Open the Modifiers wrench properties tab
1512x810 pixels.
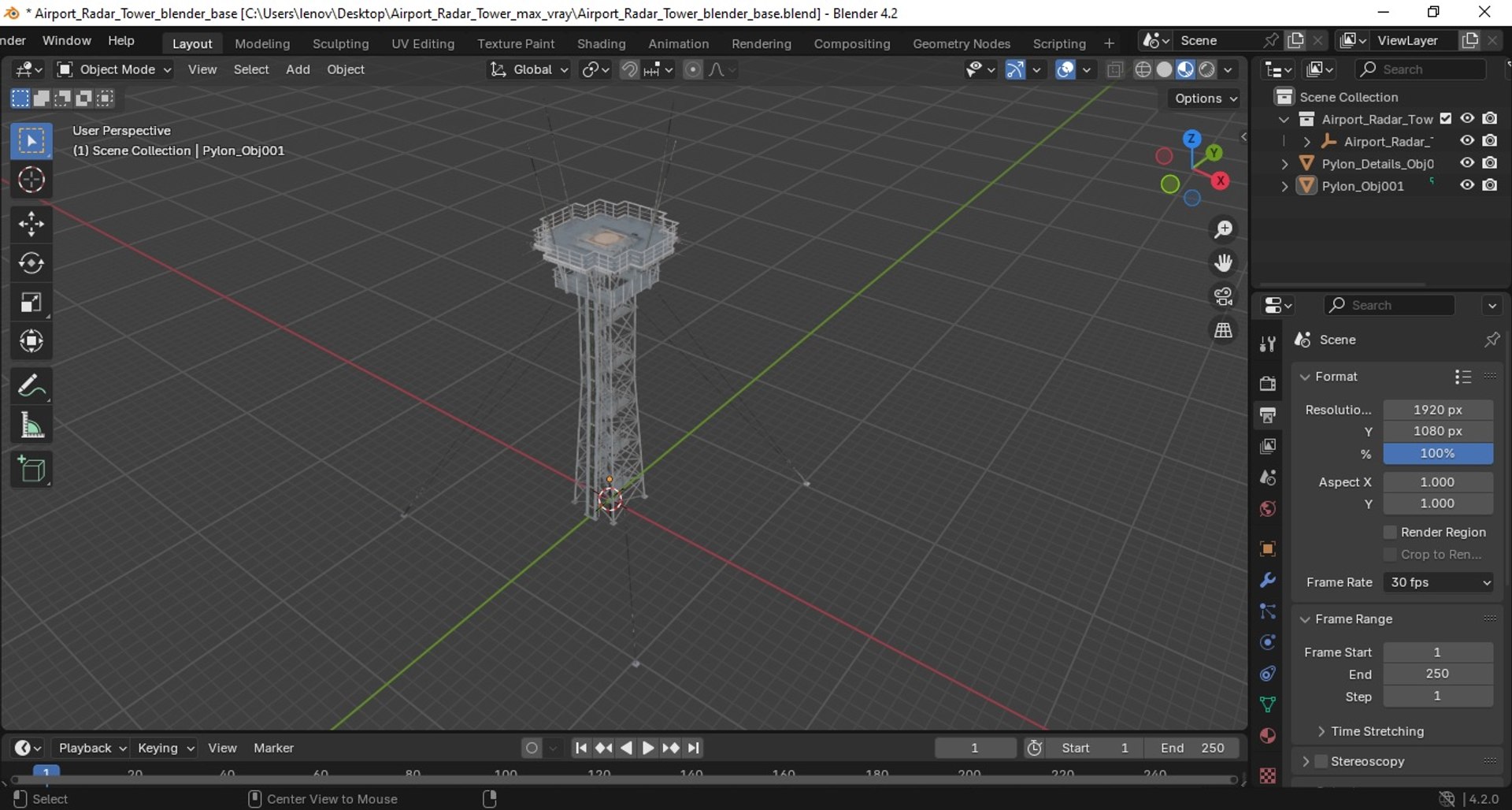pyautogui.click(x=1268, y=581)
